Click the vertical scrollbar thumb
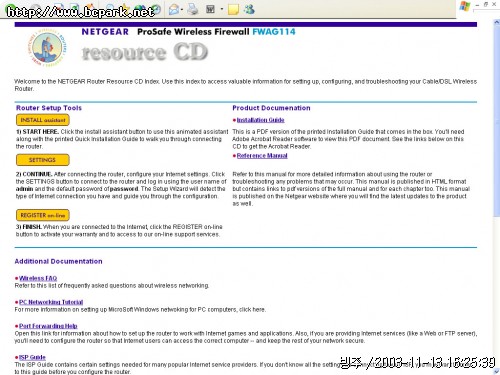 coord(496,122)
